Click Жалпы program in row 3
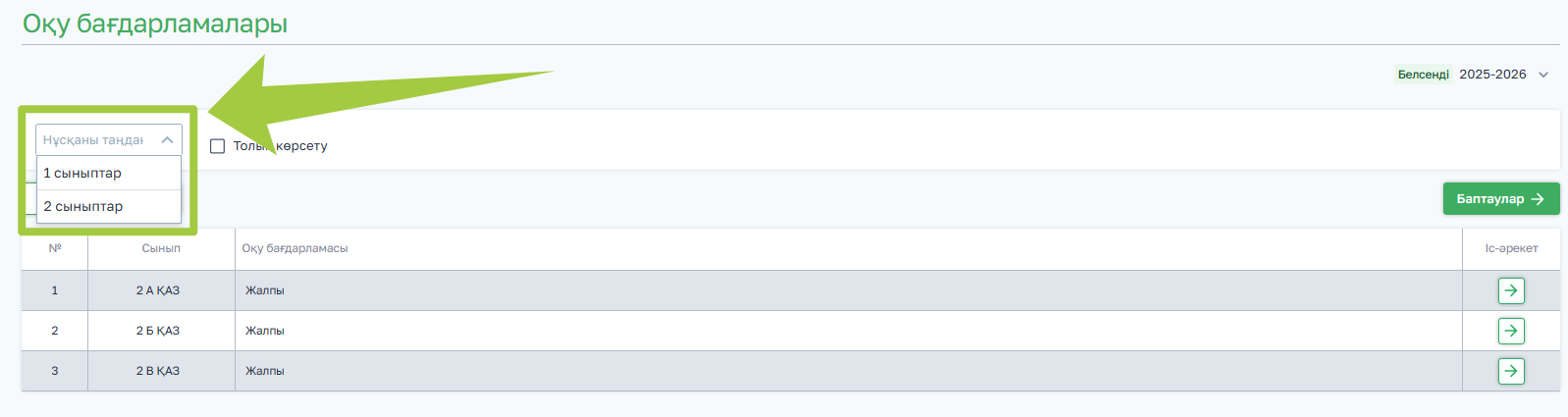Image resolution: width=1568 pixels, height=417 pixels. (265, 371)
